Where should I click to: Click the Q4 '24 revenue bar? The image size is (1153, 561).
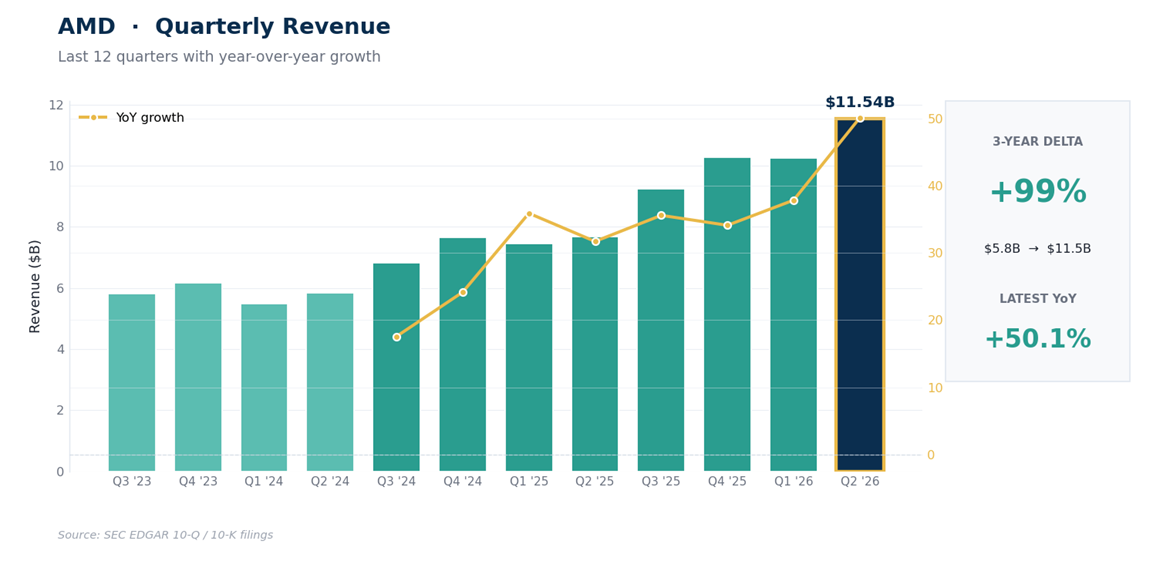tap(463, 354)
